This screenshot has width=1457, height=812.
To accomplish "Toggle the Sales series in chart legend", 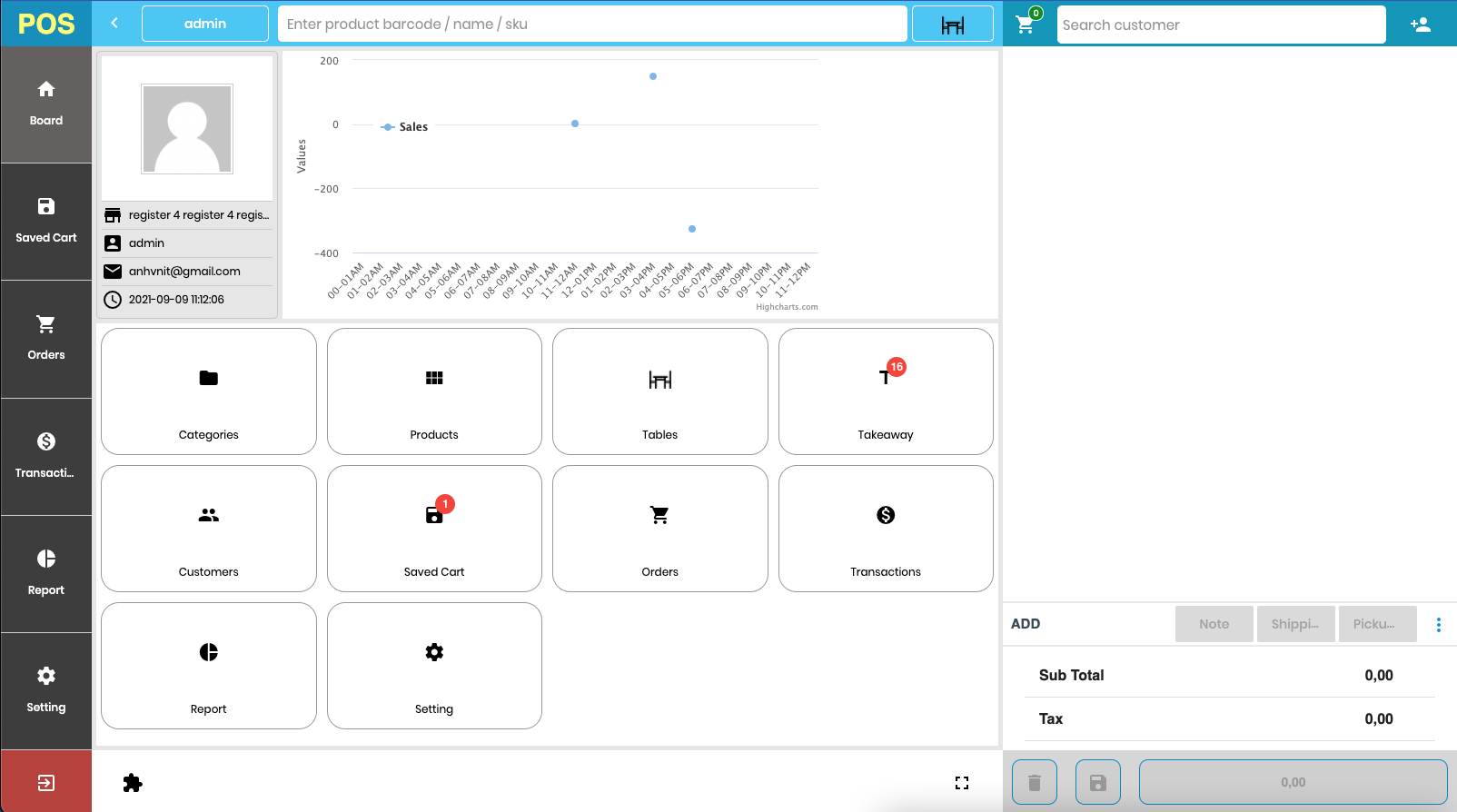I will tap(405, 127).
